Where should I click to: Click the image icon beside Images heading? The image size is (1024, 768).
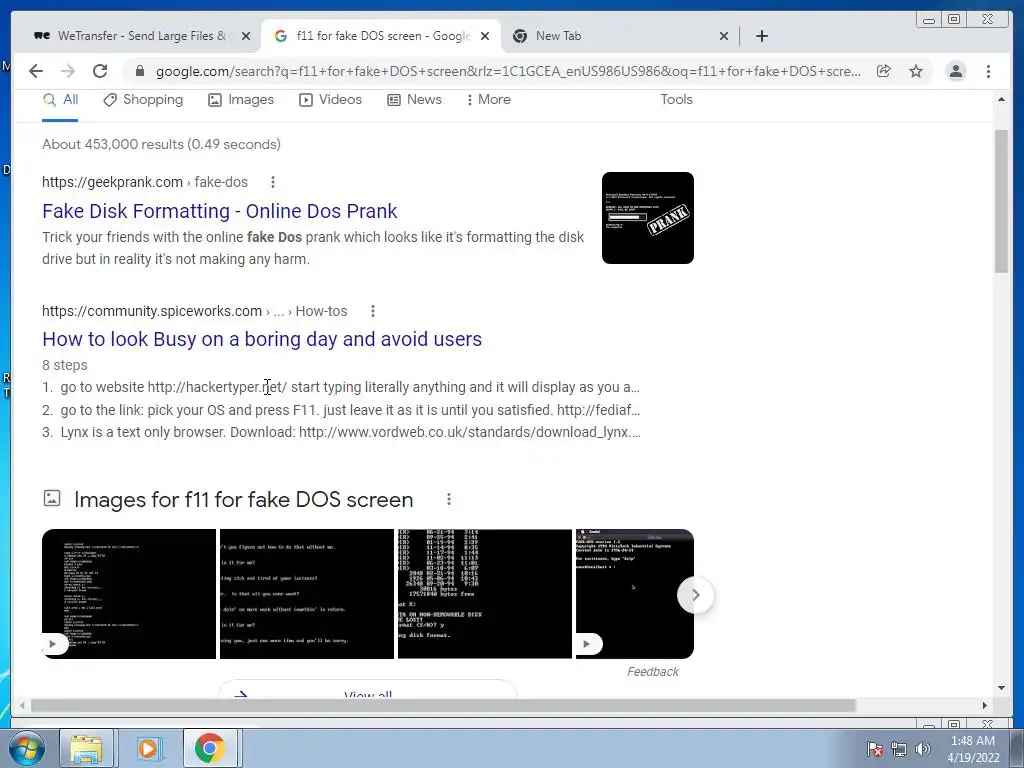52,498
